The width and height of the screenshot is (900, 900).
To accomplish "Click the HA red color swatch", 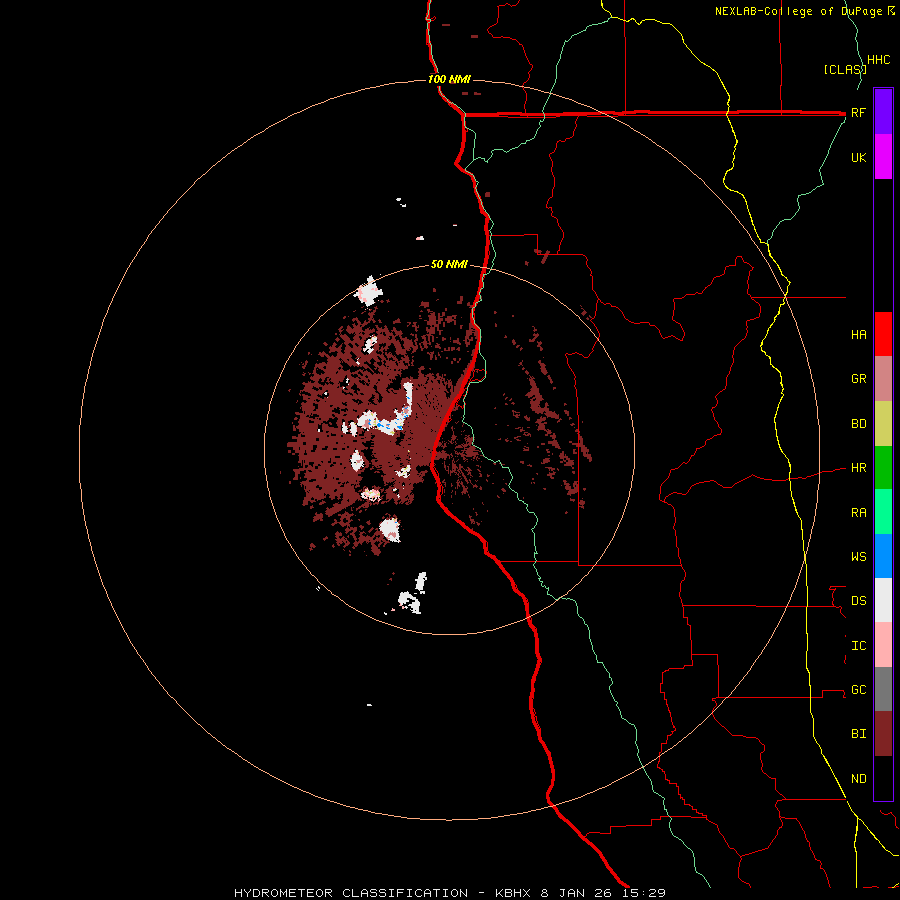I will pos(883,334).
